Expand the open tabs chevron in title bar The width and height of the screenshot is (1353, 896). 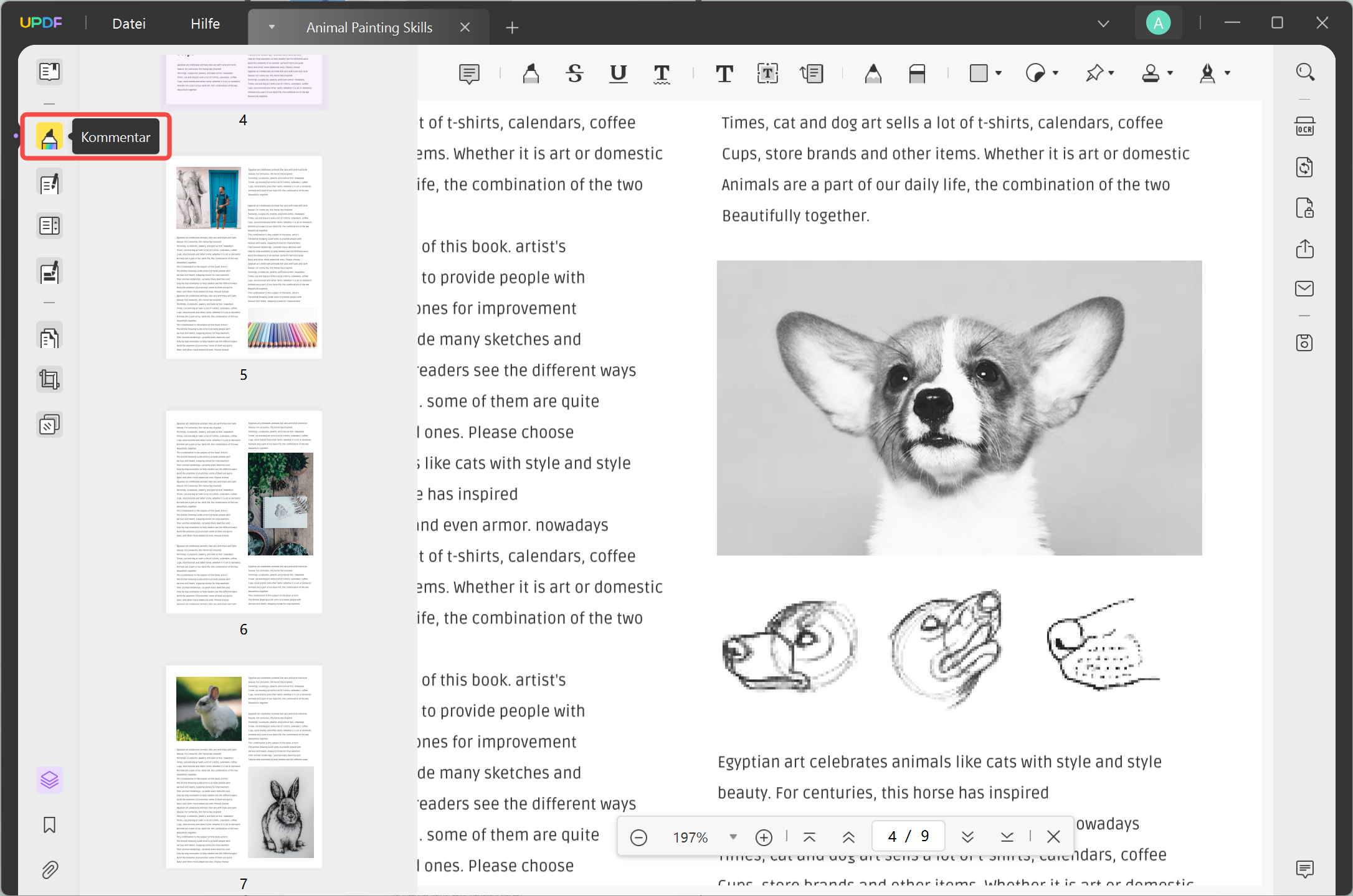pos(1103,24)
